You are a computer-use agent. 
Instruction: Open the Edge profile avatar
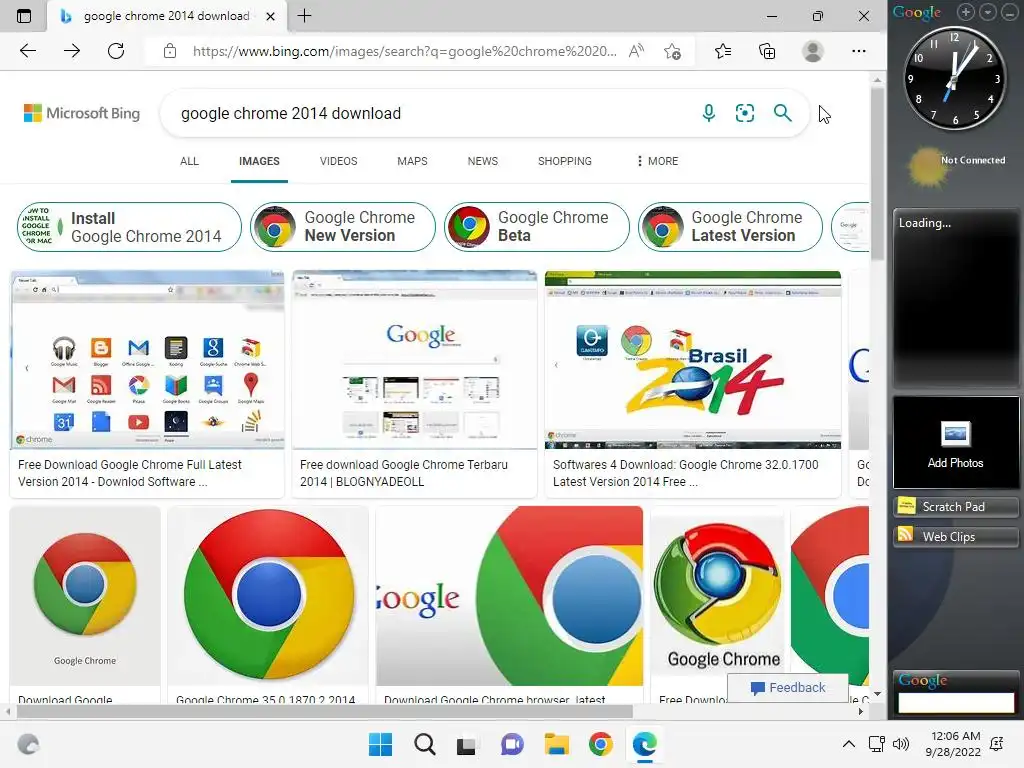click(812, 51)
